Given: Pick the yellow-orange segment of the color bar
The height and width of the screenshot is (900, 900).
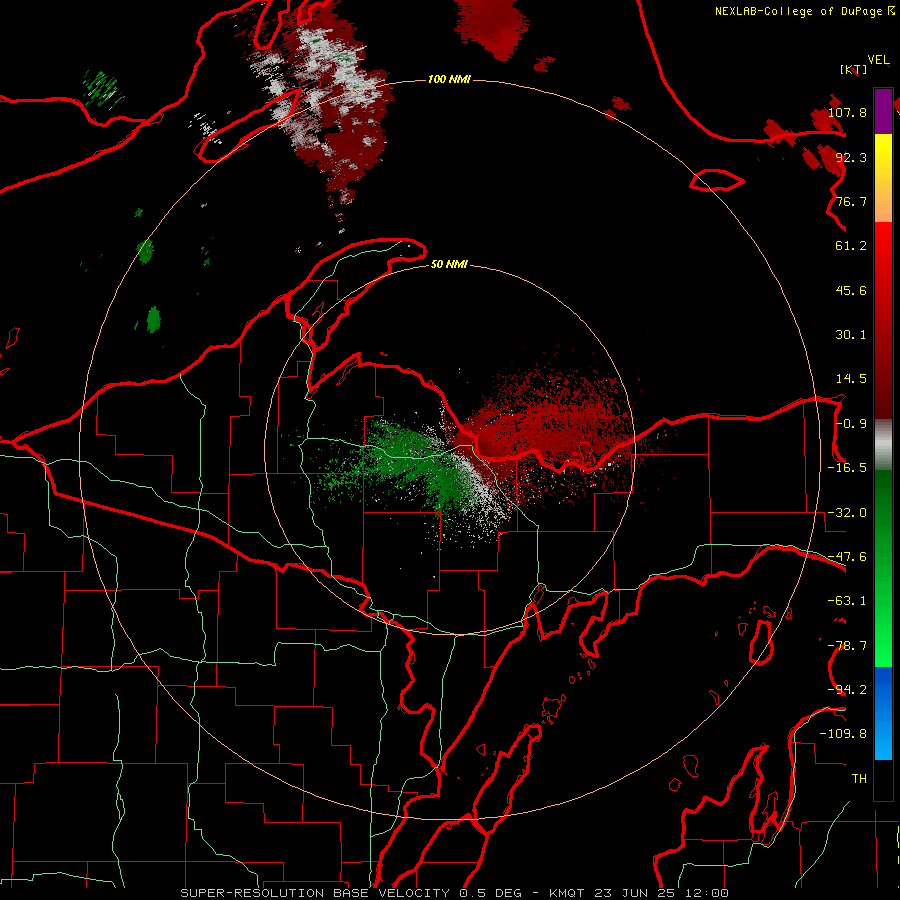Looking at the screenshot, I should click(883, 178).
